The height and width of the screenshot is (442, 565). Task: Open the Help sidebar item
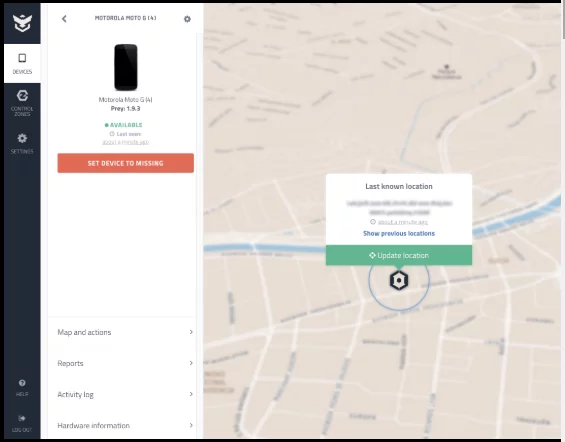point(22,388)
